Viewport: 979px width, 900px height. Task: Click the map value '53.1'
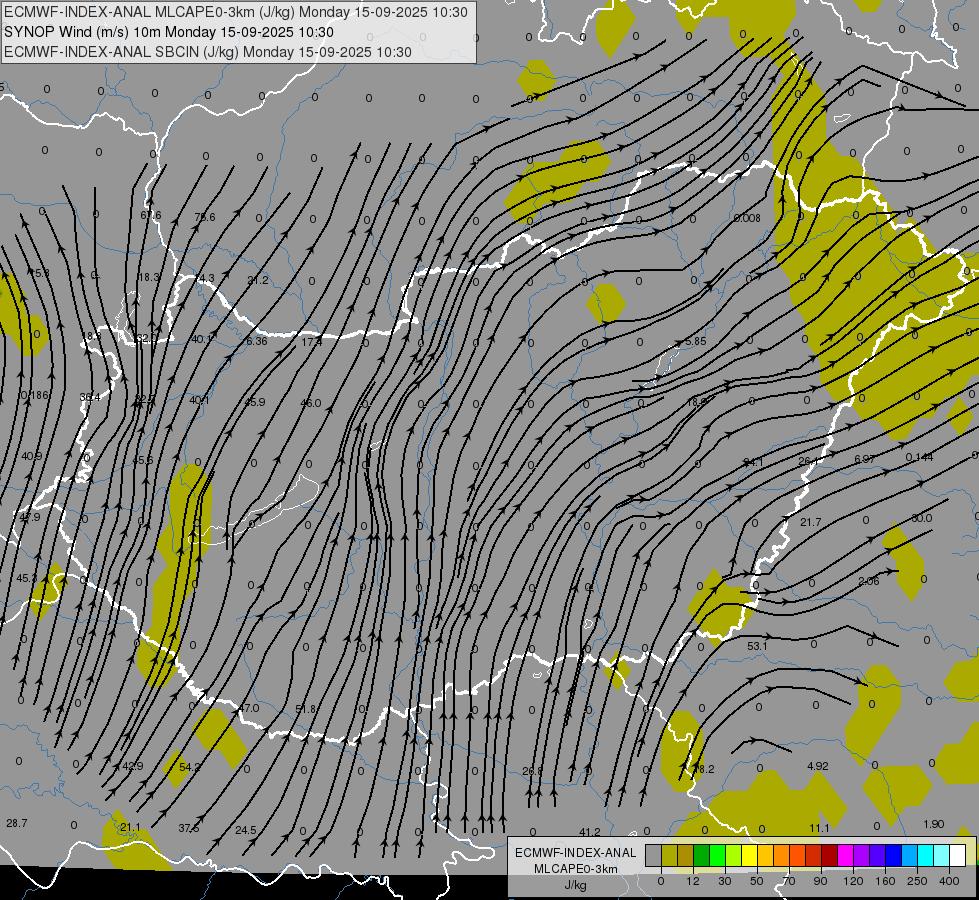tap(757, 646)
